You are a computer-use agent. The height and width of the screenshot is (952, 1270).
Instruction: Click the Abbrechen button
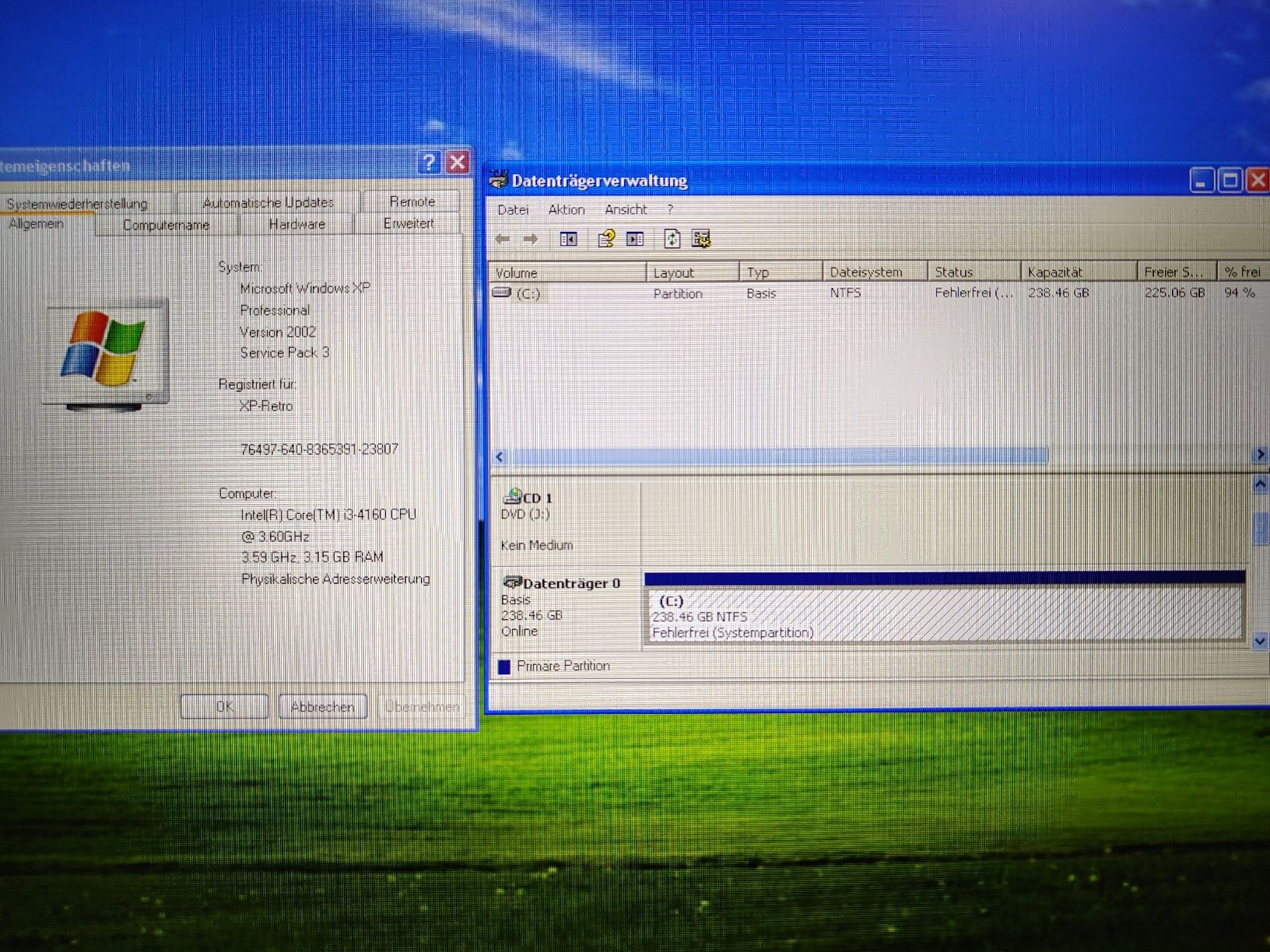322,706
